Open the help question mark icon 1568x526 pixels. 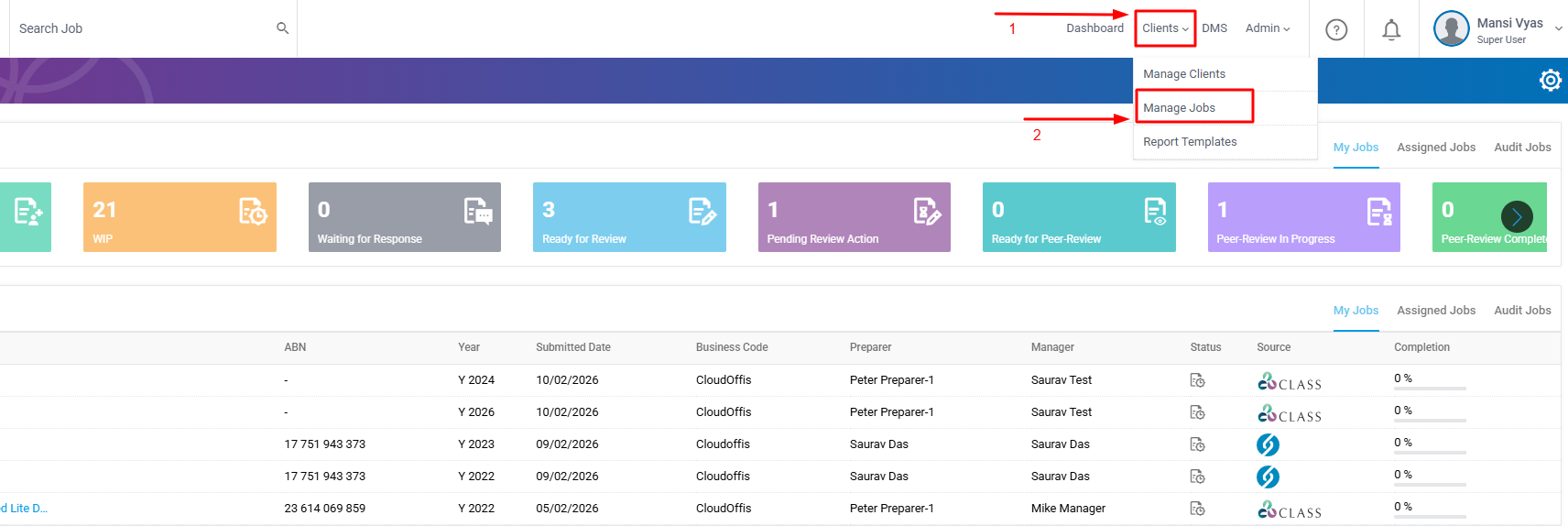[1336, 30]
